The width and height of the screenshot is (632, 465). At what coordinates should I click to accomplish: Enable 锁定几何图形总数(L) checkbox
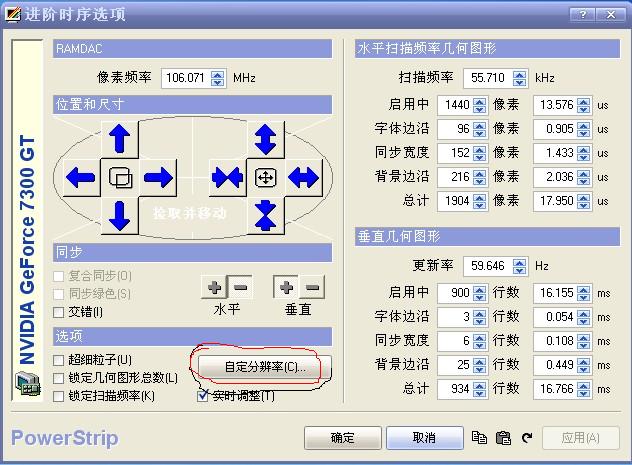58,378
